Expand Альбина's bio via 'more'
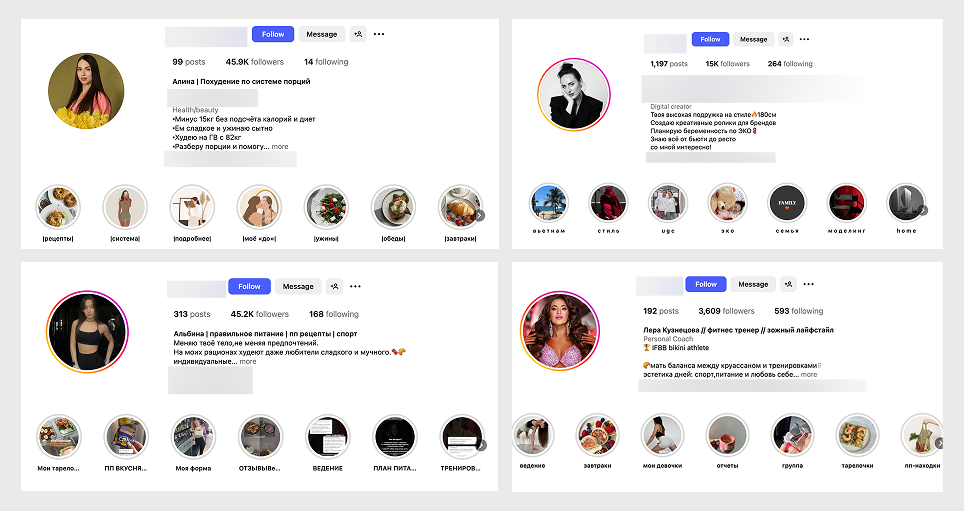 [x=248, y=362]
